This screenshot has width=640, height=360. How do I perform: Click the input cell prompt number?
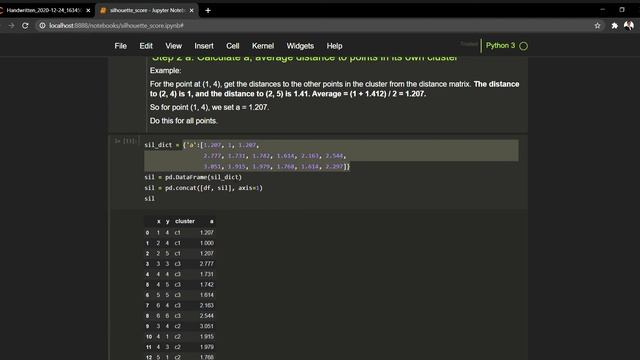pos(127,141)
